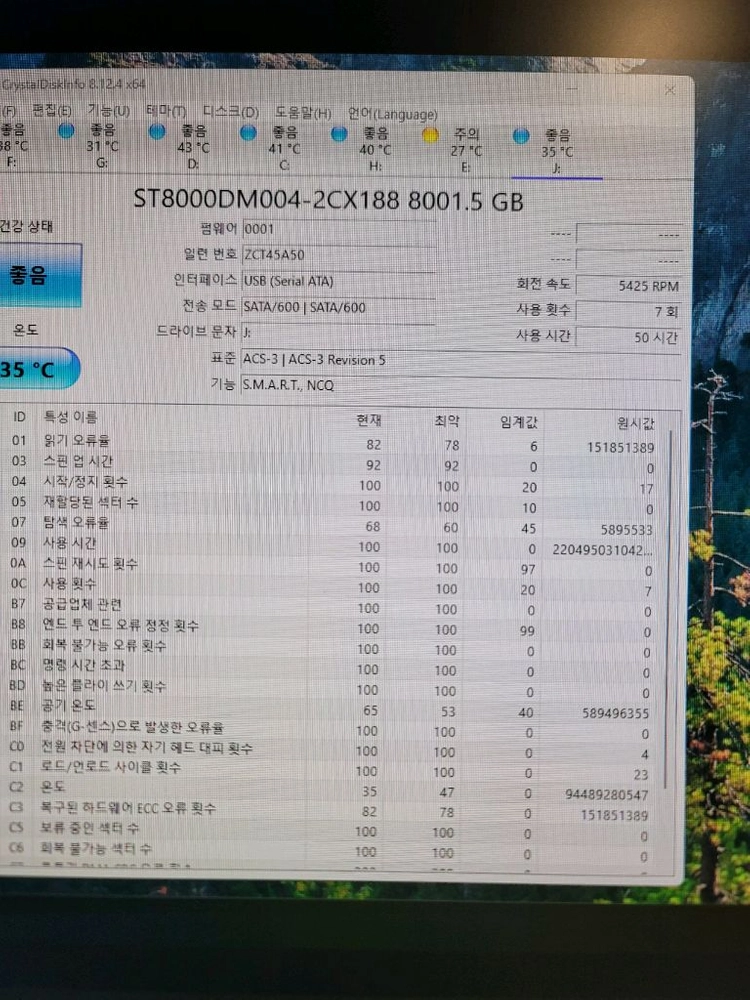Click the features field S.M.A.R.T., NCQ

click(x=460, y=385)
